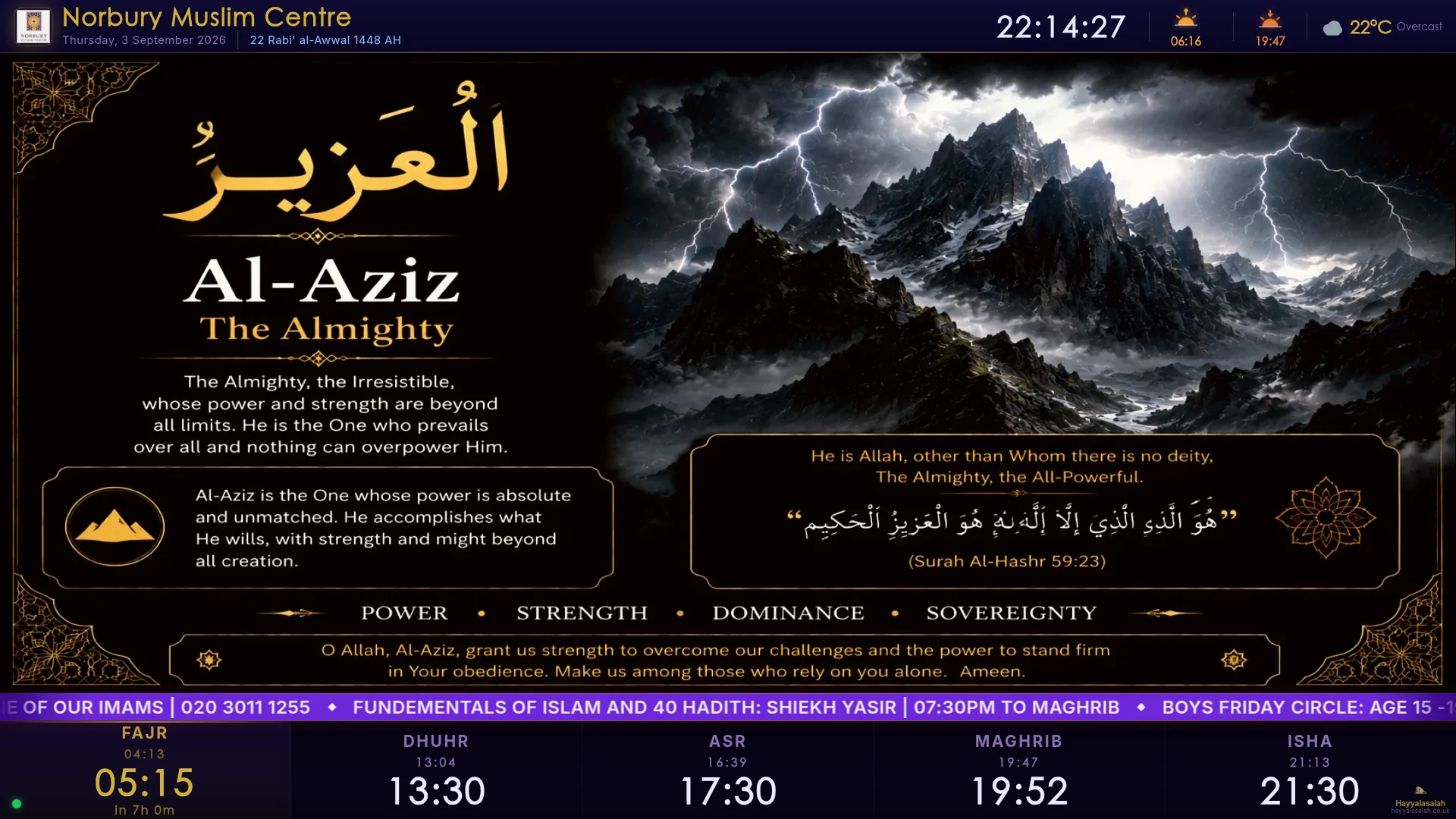Click the star ornament left of the dua

[209, 660]
